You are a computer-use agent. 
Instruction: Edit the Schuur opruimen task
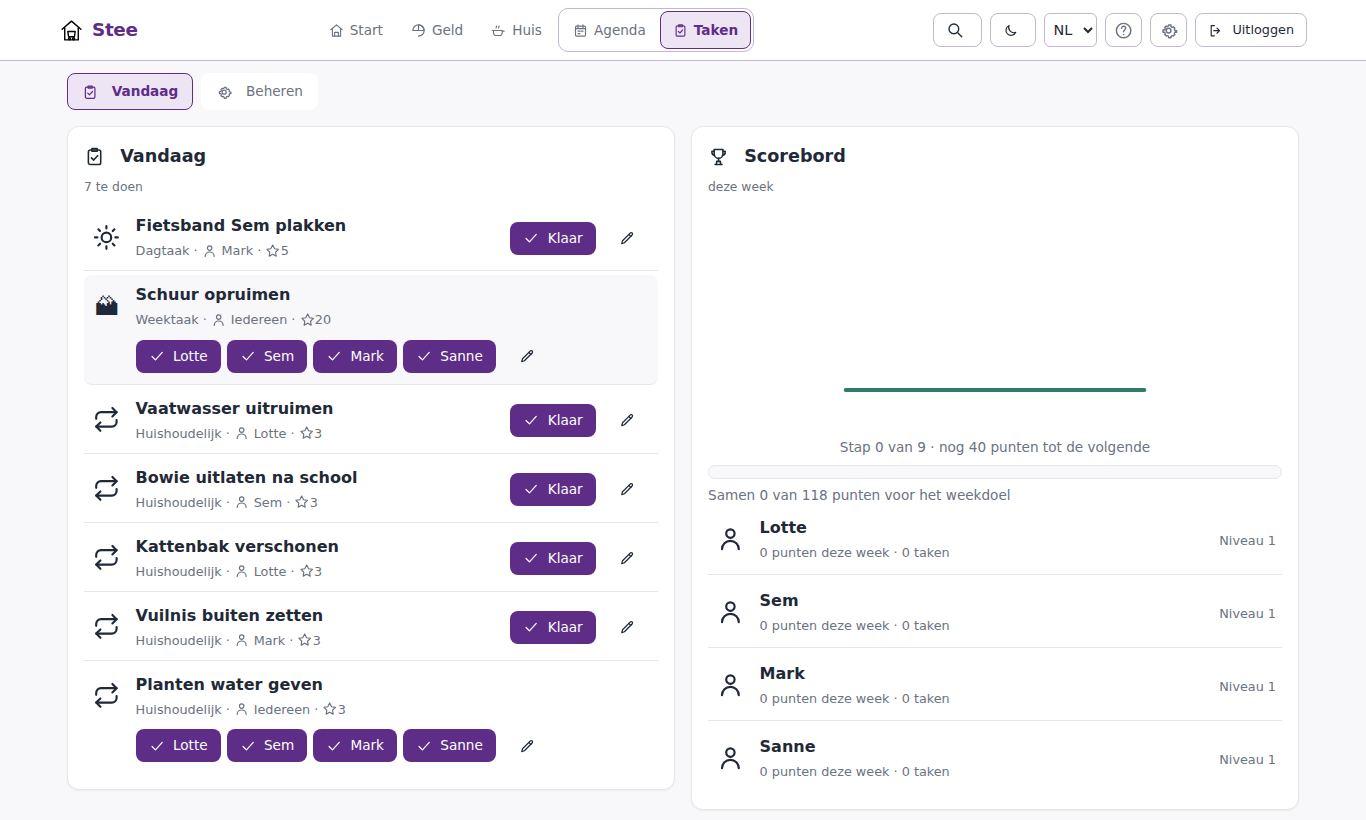[x=527, y=356]
